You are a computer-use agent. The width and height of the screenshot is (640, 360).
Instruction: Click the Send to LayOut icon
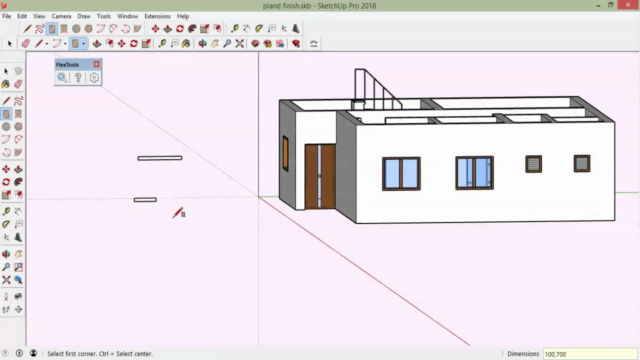tap(280, 43)
